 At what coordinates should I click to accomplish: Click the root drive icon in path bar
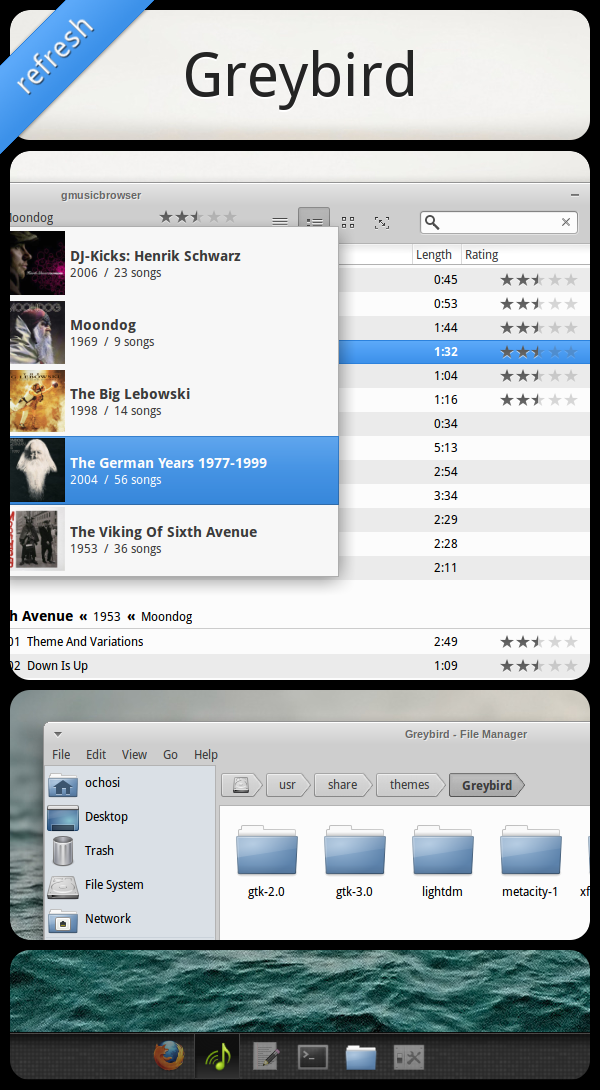[240, 785]
